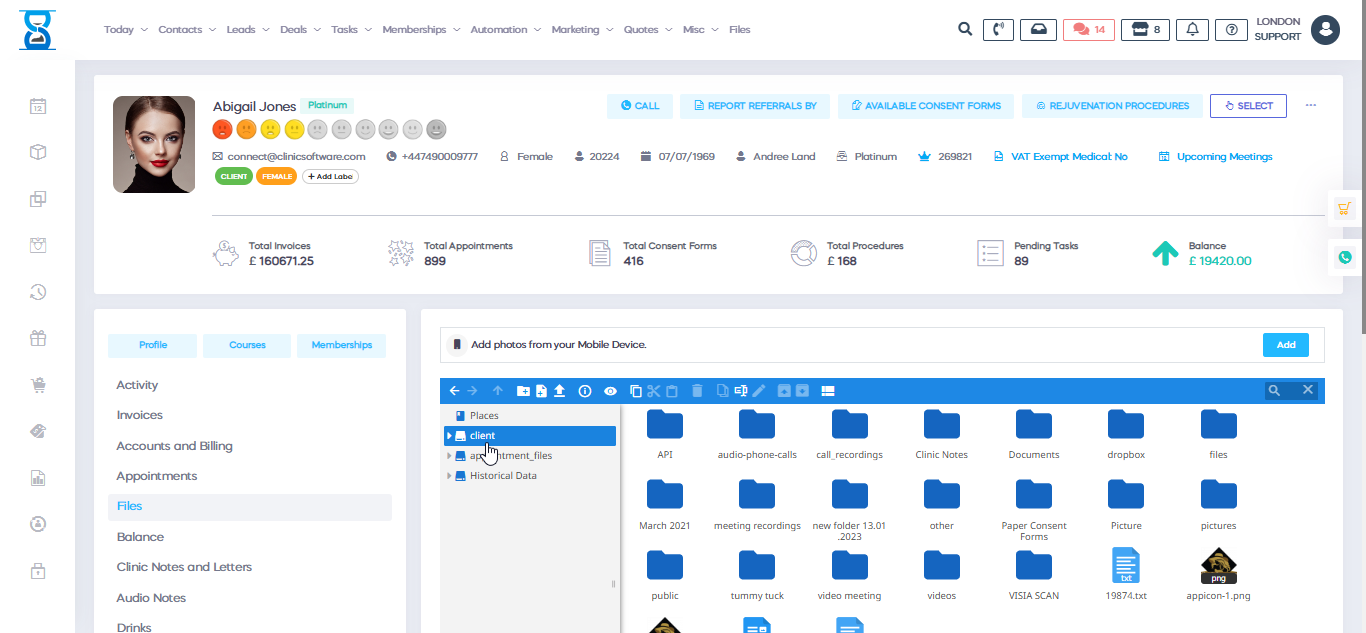Click the phone call icon in header

998,30
